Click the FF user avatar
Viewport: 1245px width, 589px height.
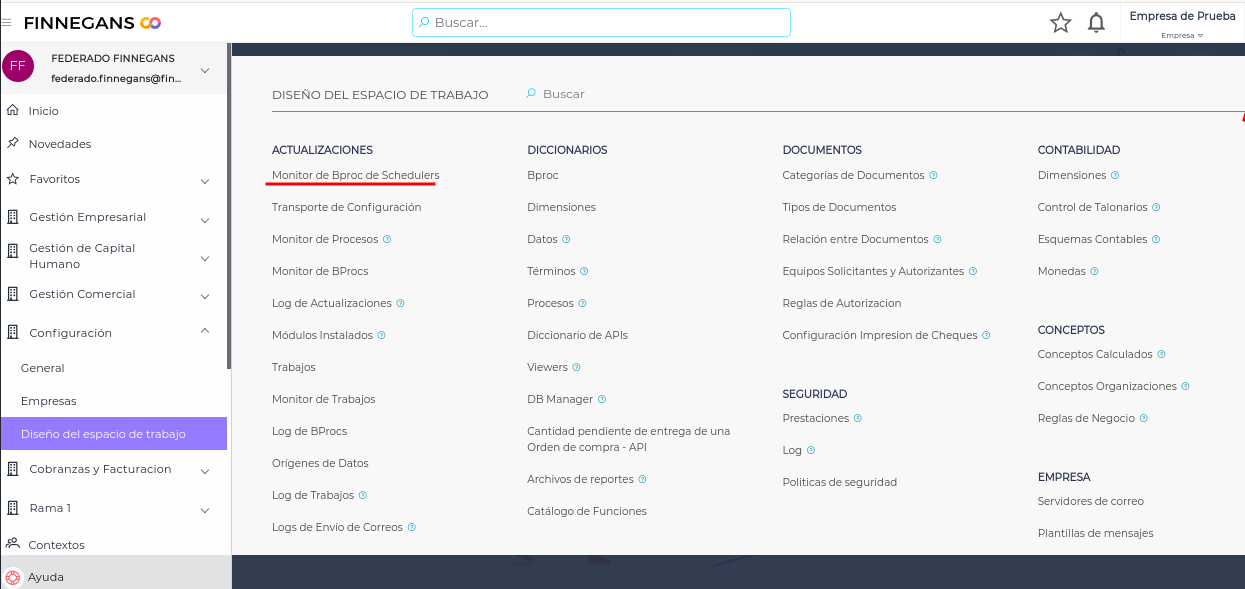click(18, 66)
